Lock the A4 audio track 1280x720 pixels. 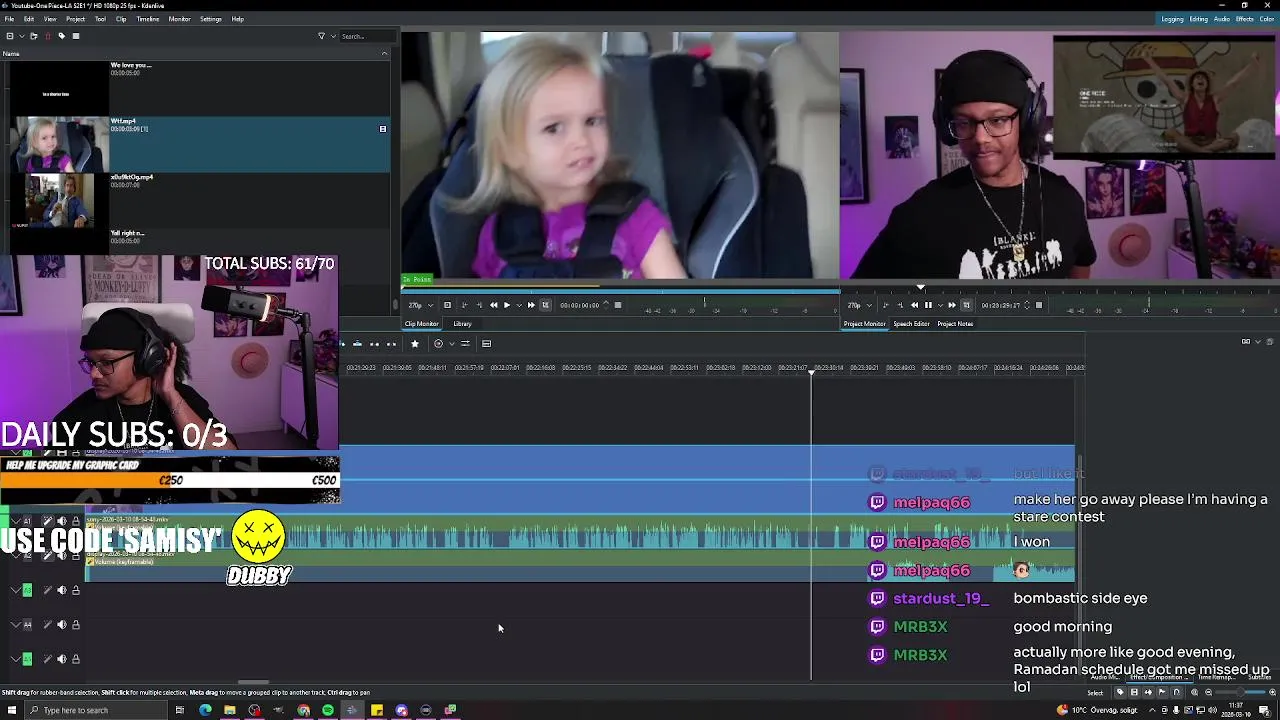click(x=75, y=625)
